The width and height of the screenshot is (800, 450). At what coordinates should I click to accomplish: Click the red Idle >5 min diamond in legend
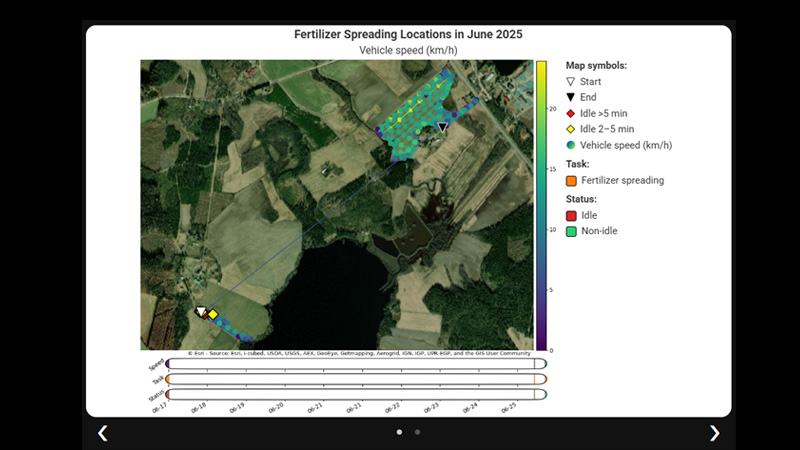[571, 113]
